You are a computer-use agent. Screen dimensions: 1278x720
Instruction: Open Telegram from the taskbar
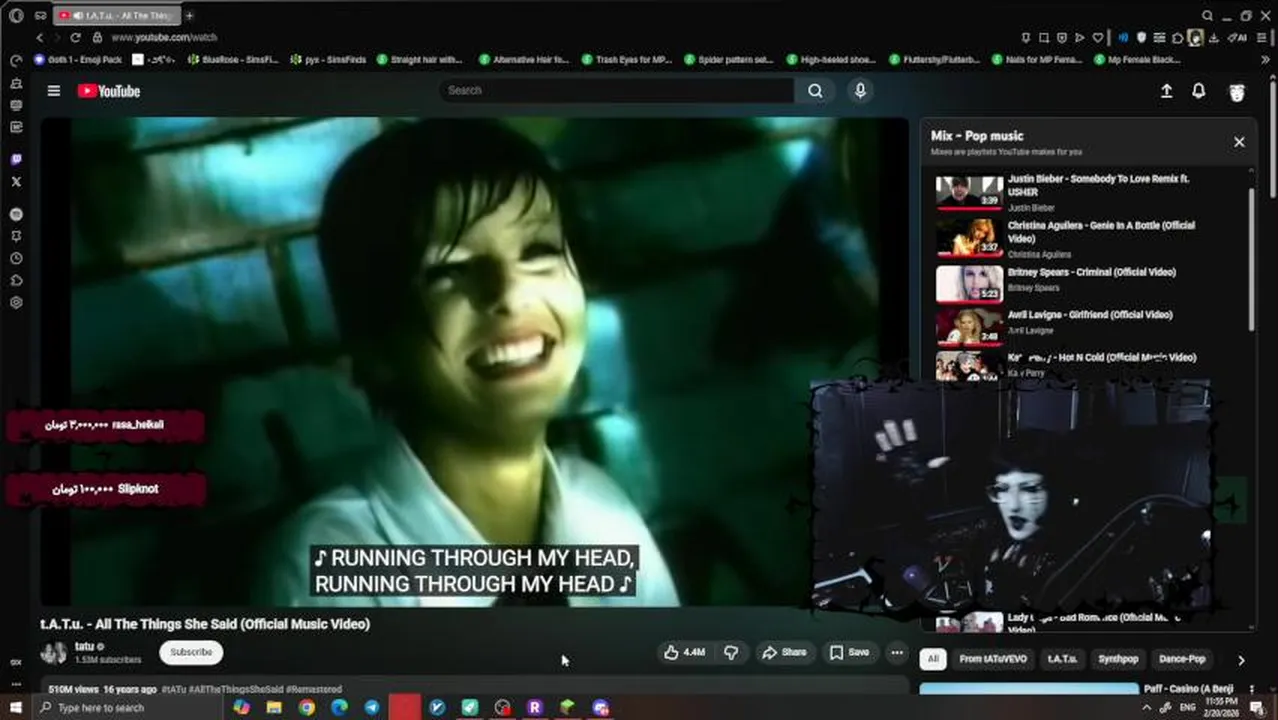(372, 707)
